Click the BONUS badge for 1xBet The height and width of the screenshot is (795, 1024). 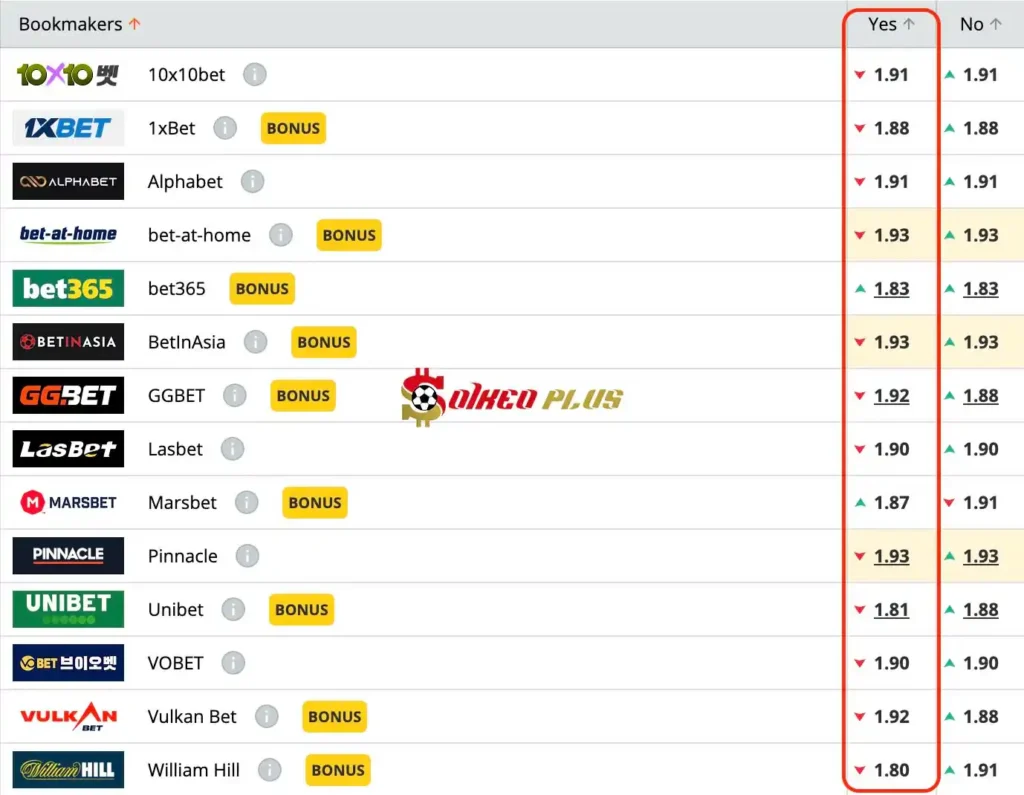tap(293, 128)
